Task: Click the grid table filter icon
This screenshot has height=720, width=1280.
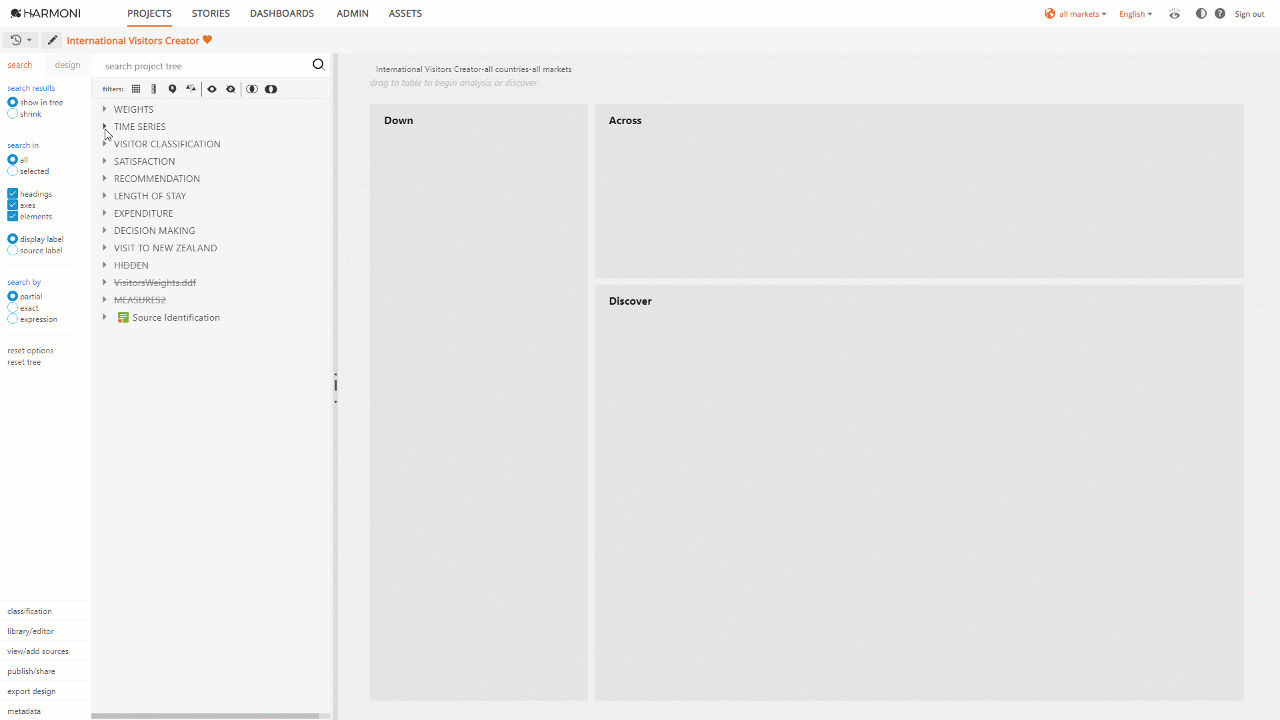Action: pos(136,89)
